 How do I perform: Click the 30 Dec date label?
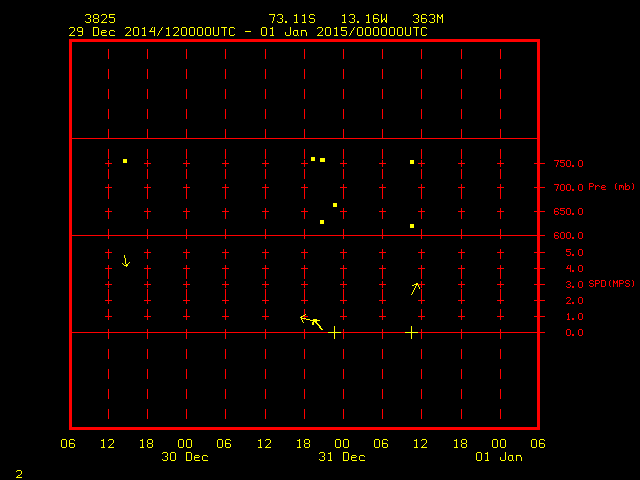coord(185,457)
